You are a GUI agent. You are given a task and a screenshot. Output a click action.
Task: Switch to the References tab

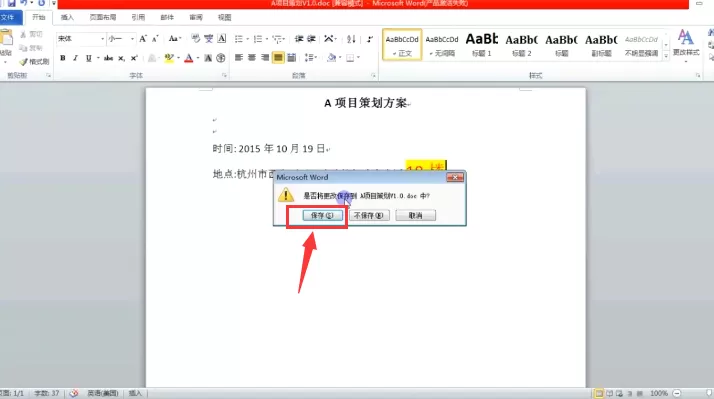(x=138, y=17)
